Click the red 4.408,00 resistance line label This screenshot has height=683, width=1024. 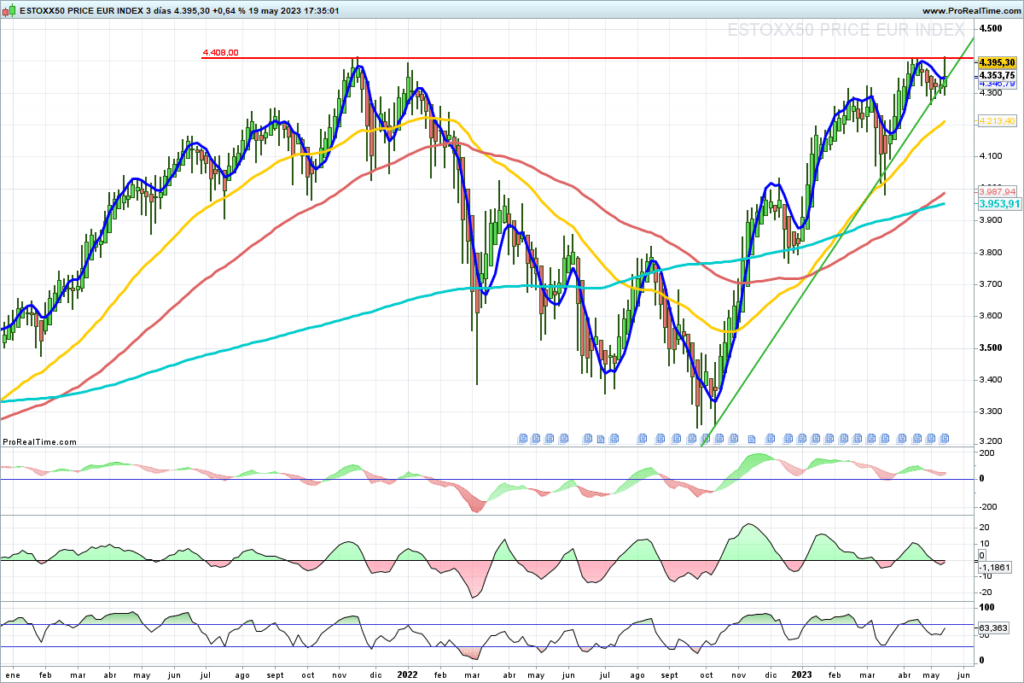click(x=219, y=52)
